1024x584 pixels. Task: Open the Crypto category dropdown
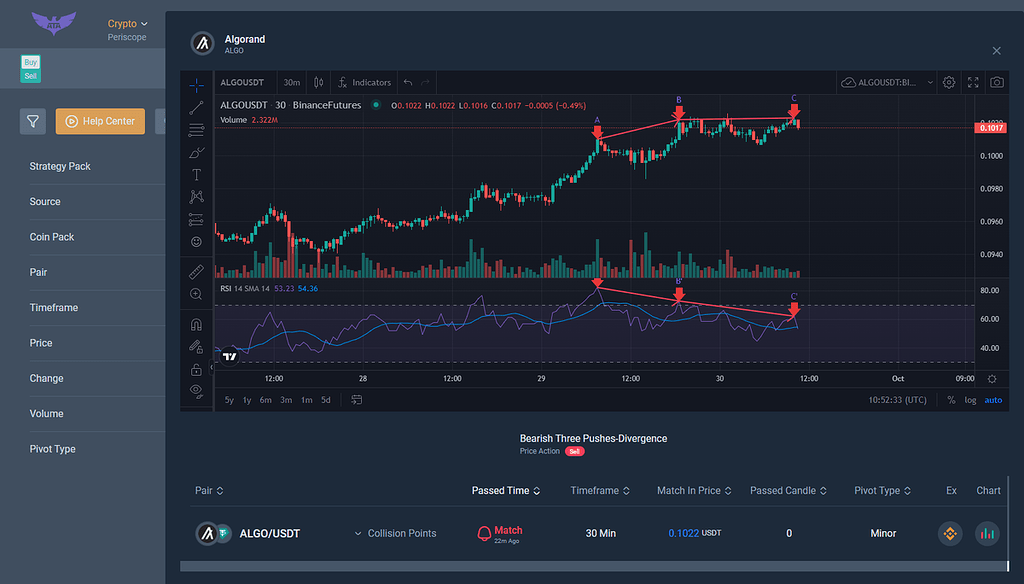click(x=127, y=23)
